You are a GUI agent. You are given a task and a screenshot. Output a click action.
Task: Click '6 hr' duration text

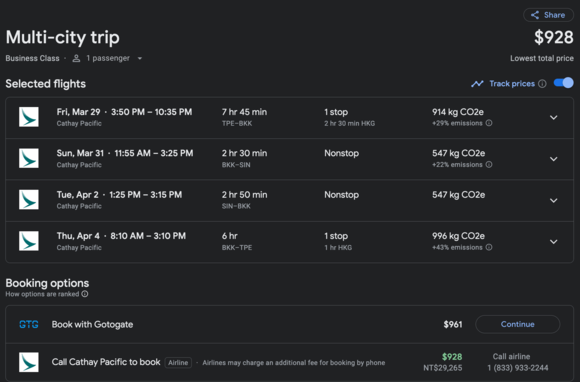click(x=230, y=236)
